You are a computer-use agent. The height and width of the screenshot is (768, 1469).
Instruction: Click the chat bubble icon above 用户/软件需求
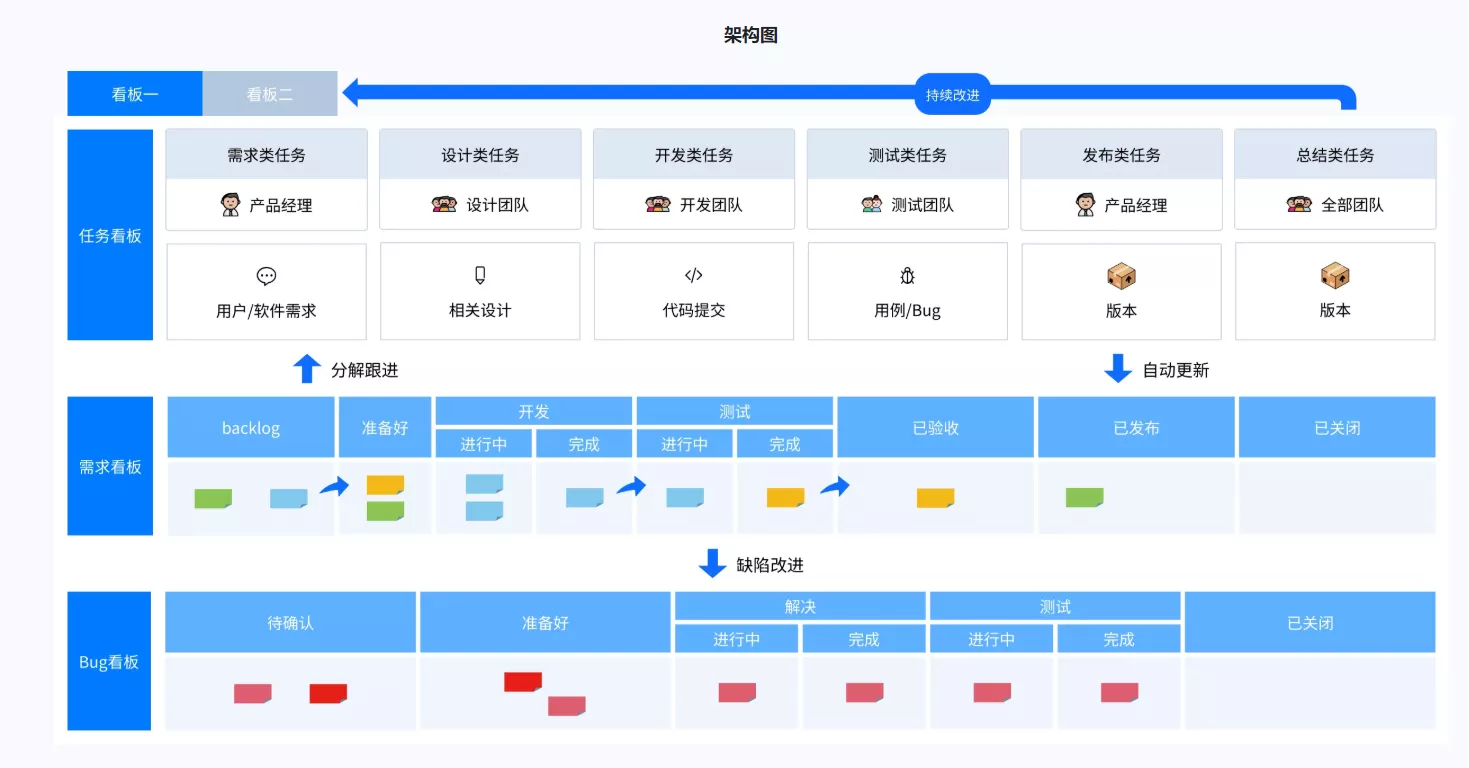266,276
